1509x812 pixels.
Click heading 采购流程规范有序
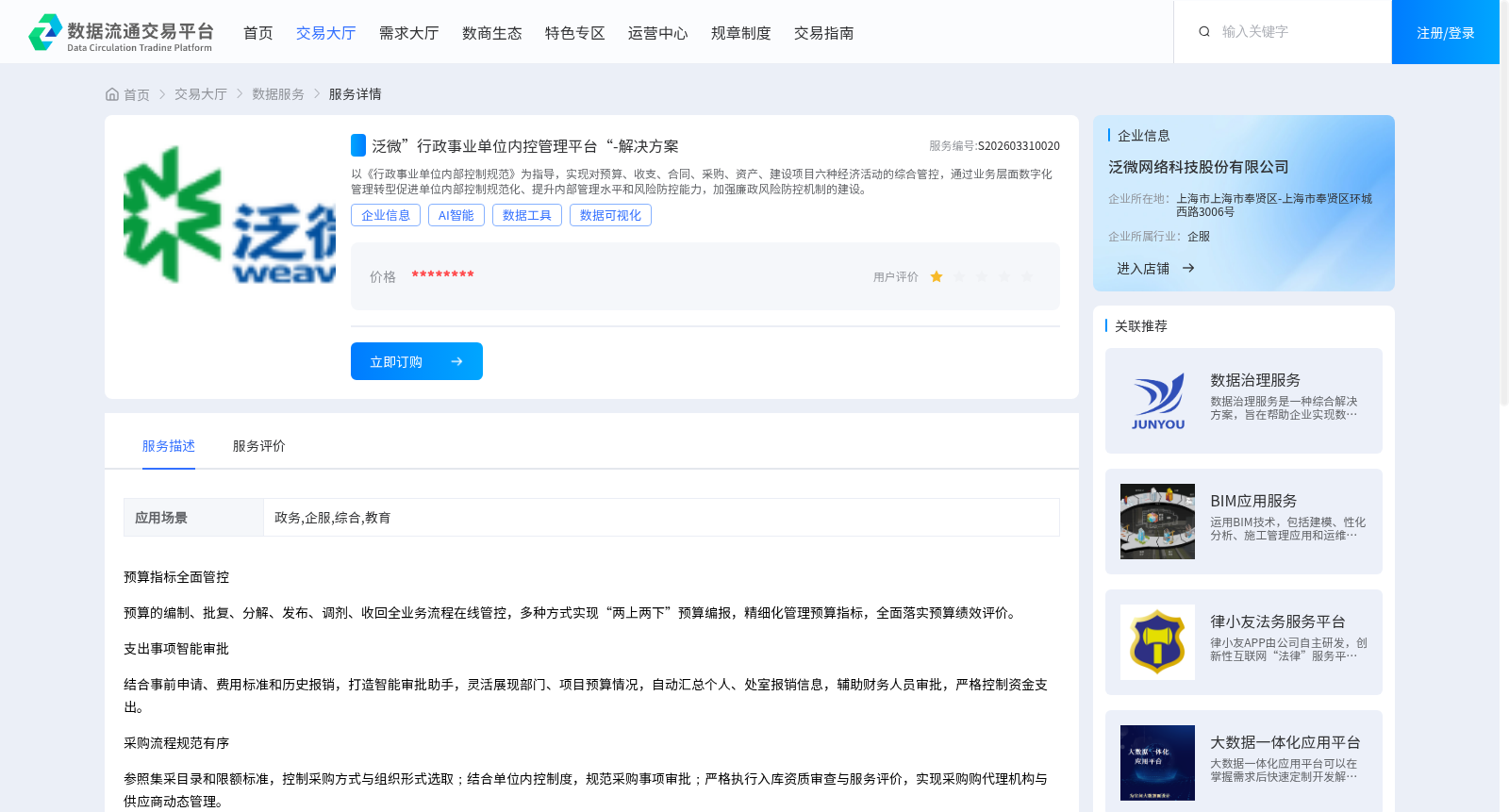coord(176,743)
